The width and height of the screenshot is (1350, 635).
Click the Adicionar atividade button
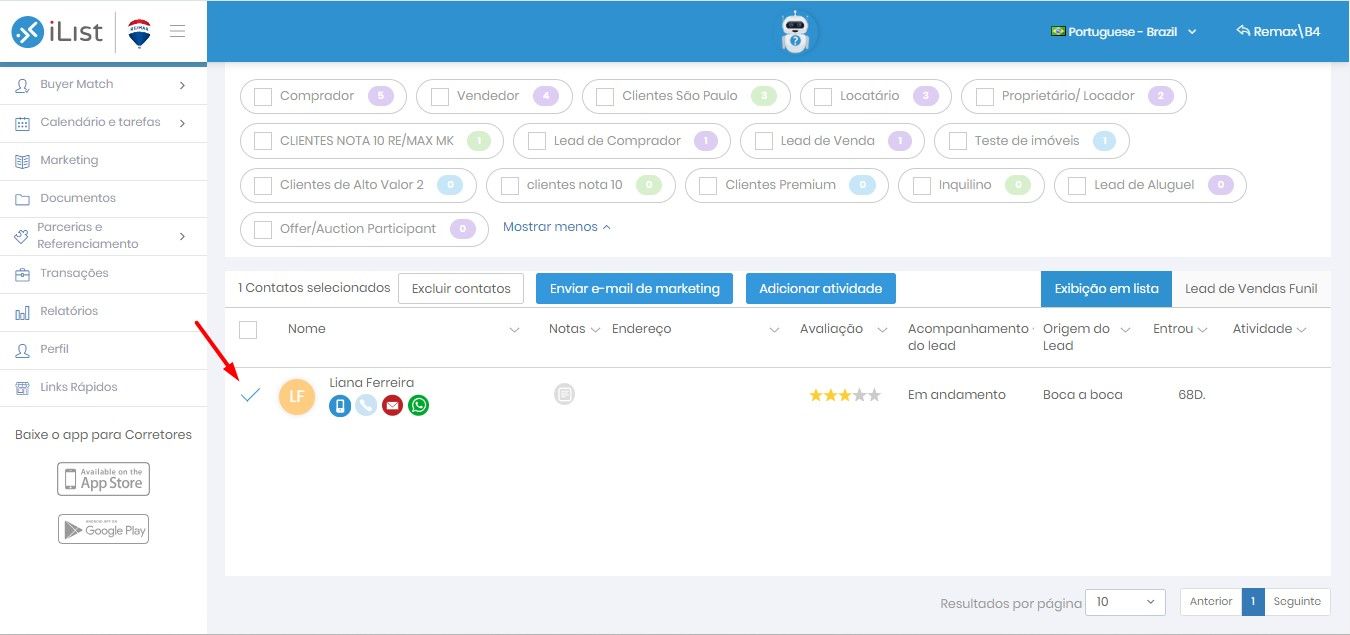pyautogui.click(x=821, y=288)
